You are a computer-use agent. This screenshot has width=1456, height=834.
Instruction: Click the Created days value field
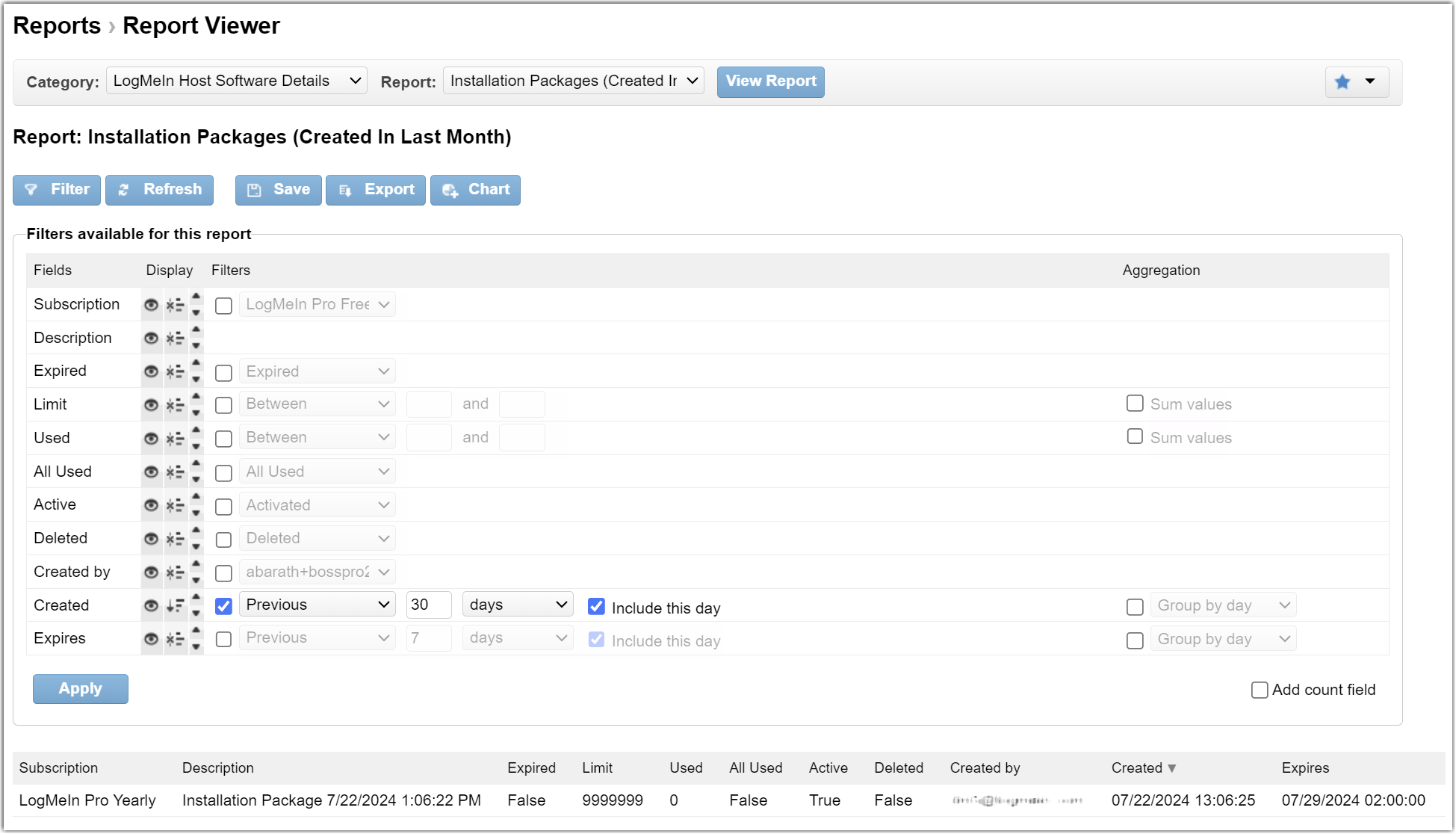(429, 605)
